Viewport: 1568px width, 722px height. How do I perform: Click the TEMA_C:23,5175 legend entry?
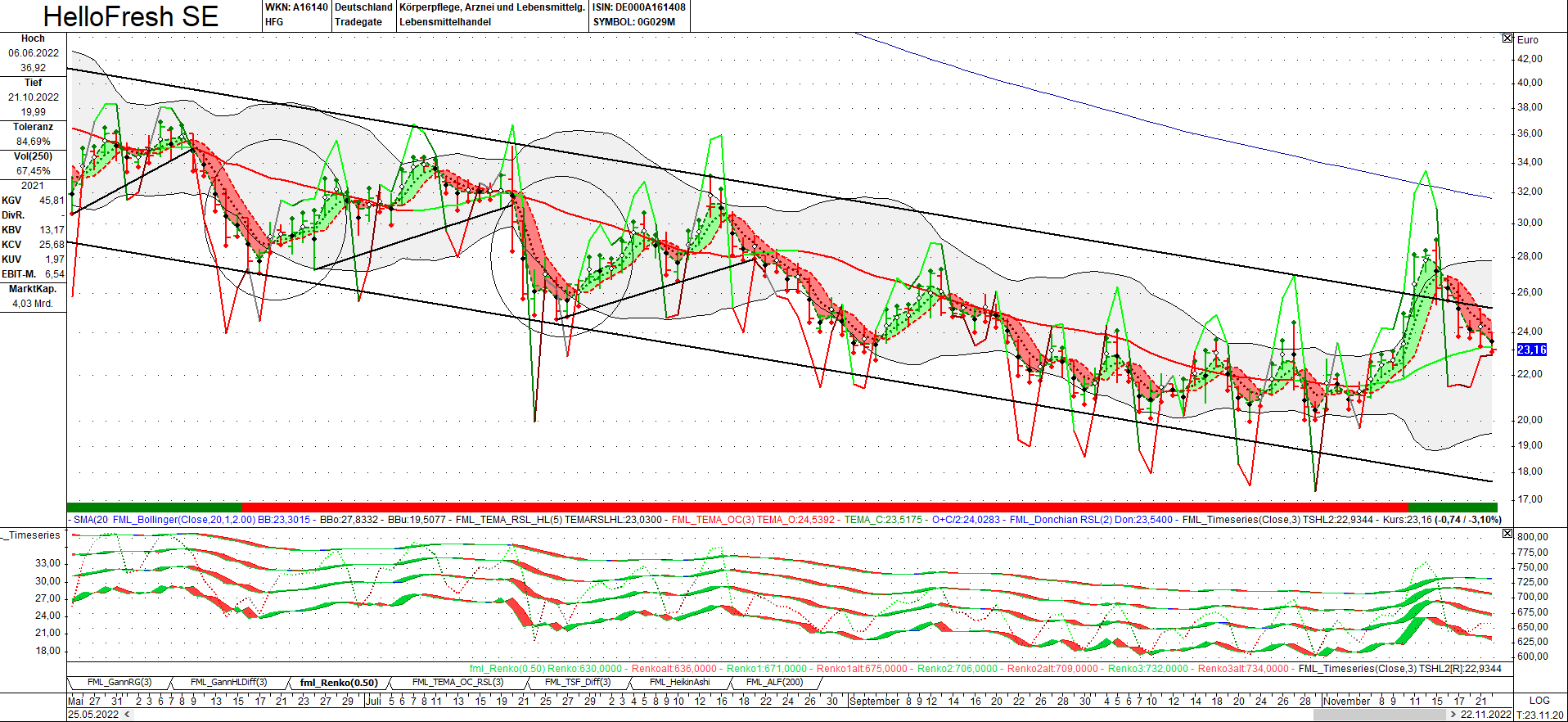click(884, 520)
